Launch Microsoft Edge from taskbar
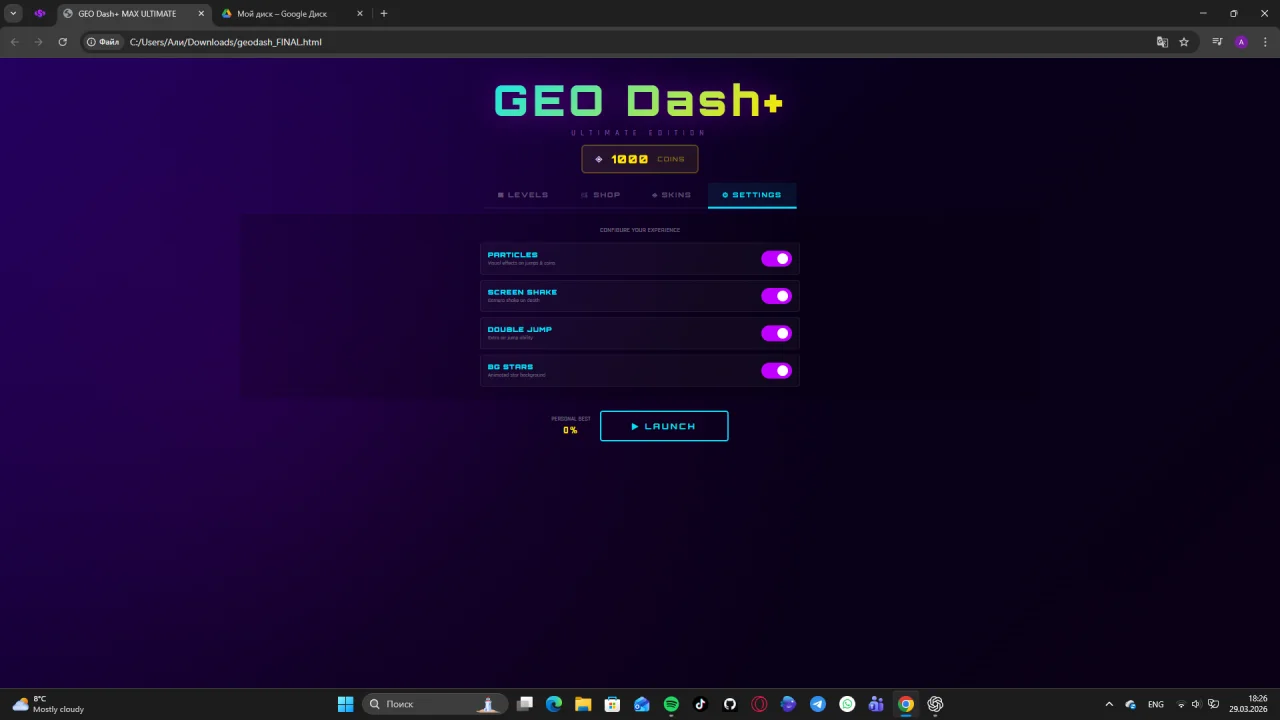Viewport: 1280px width, 720px height. pyautogui.click(x=554, y=704)
